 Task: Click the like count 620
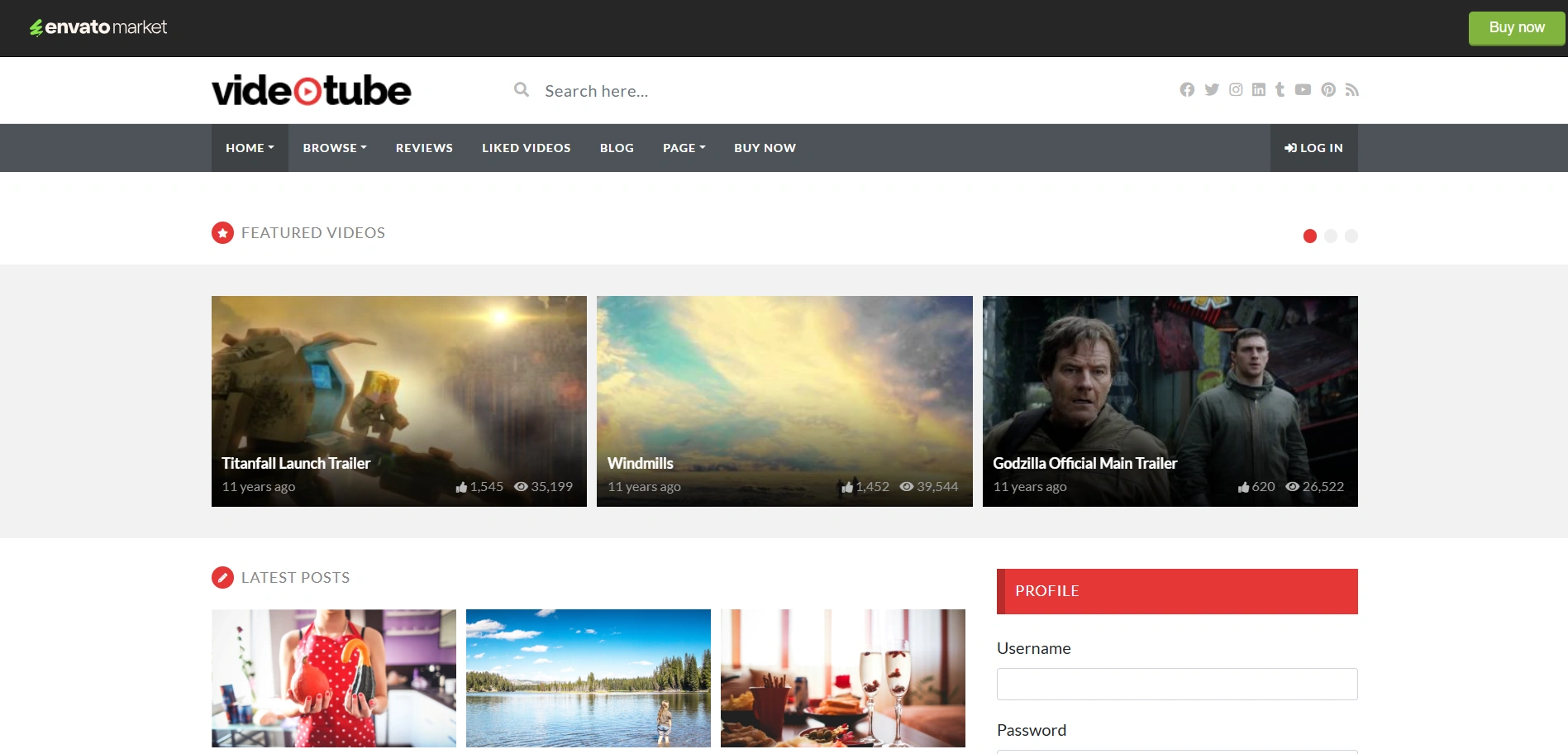pos(1264,487)
